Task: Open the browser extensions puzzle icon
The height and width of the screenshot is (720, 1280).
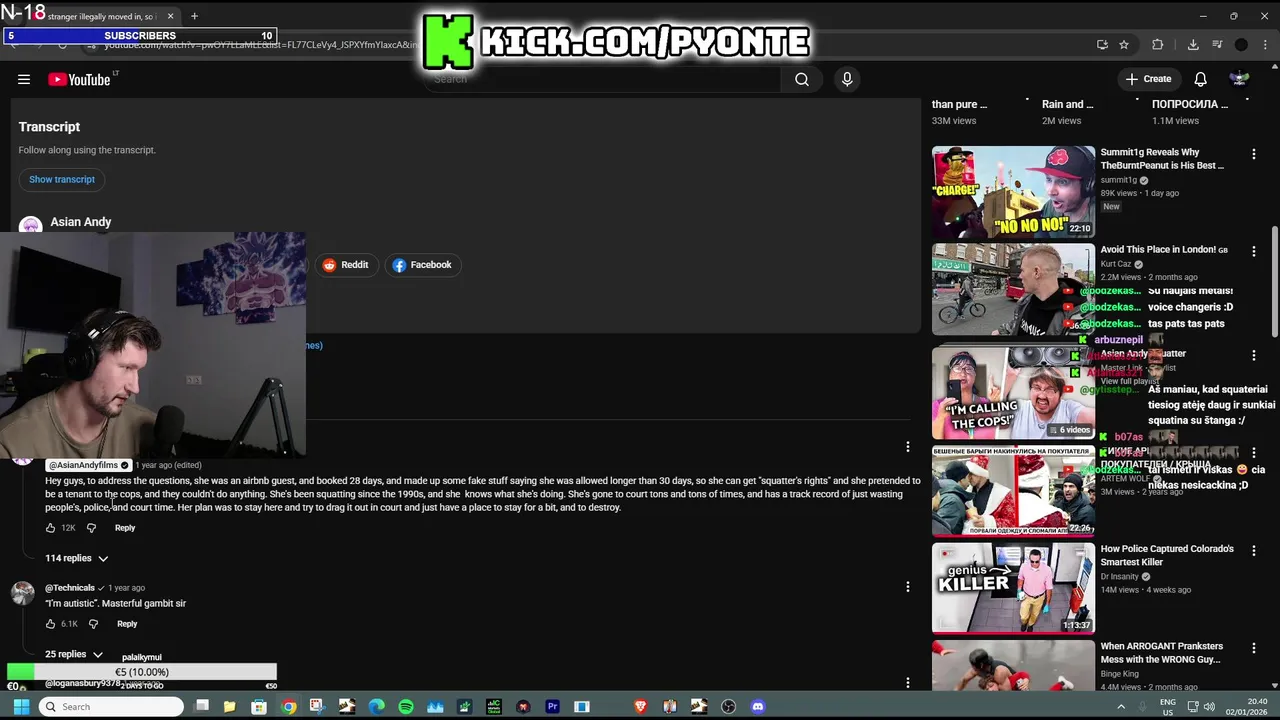Action: (x=1158, y=44)
